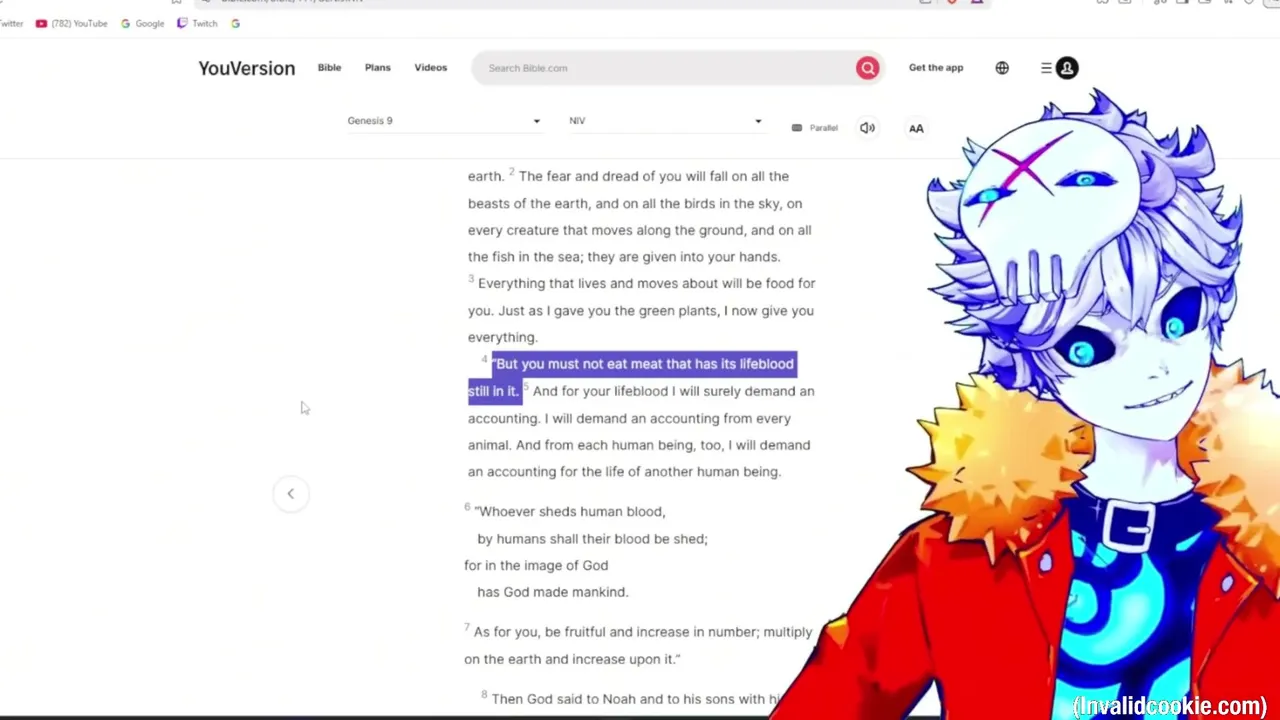Image resolution: width=1280 pixels, height=720 pixels.
Task: Toggle Parallel reading mode
Action: (x=814, y=128)
